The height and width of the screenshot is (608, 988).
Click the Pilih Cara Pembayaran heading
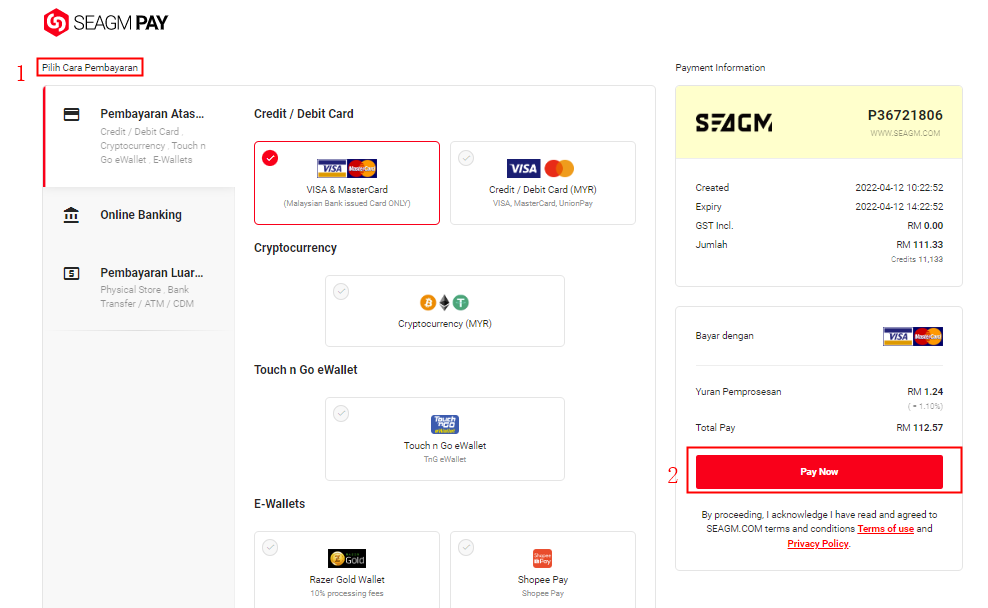click(89, 67)
